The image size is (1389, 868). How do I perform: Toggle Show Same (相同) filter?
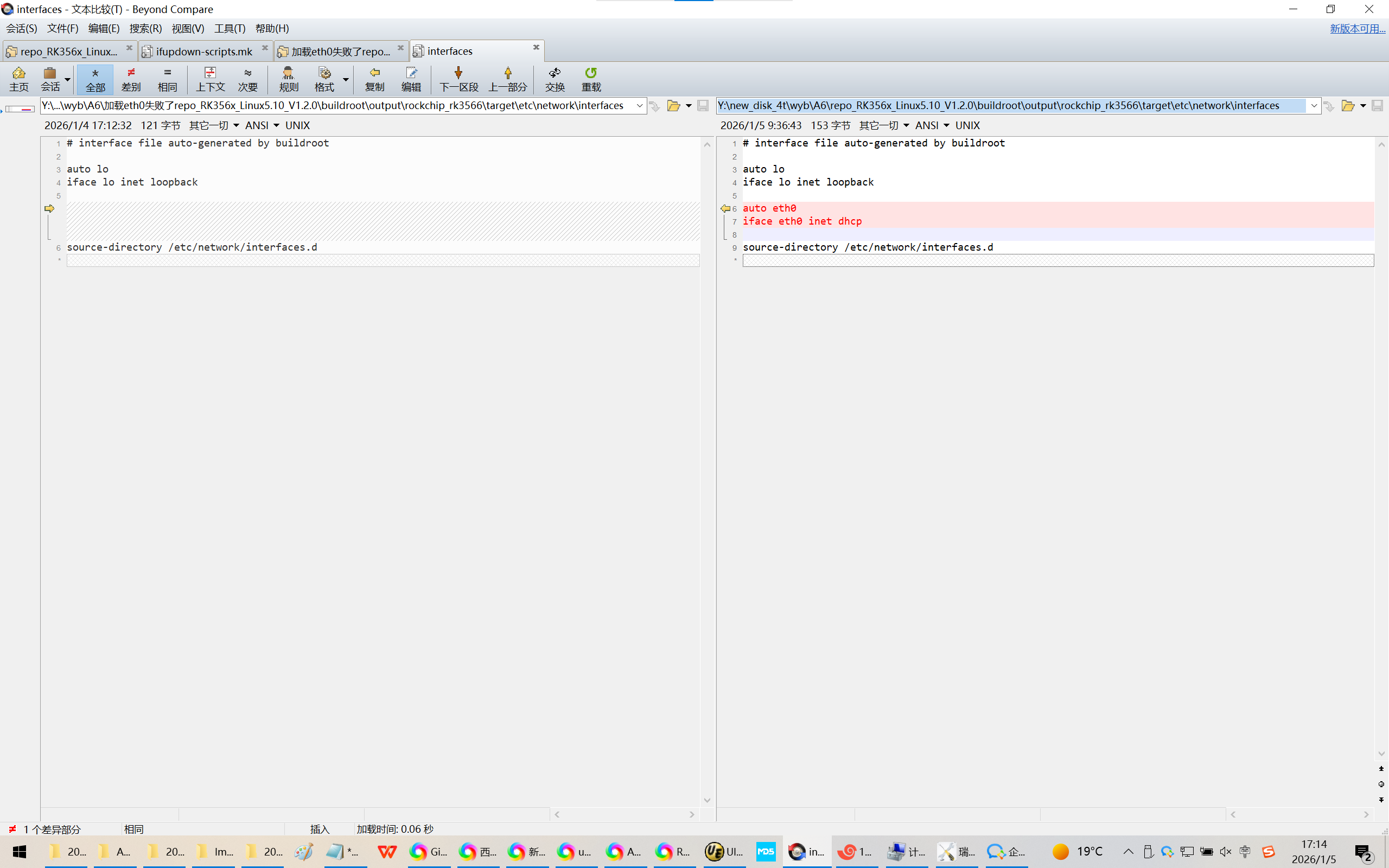167,79
